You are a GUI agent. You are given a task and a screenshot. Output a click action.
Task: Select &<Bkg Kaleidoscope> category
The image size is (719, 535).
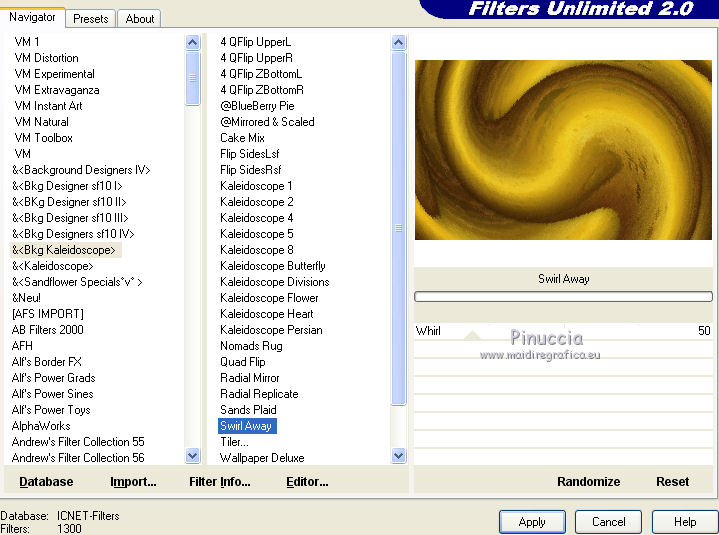tap(64, 250)
